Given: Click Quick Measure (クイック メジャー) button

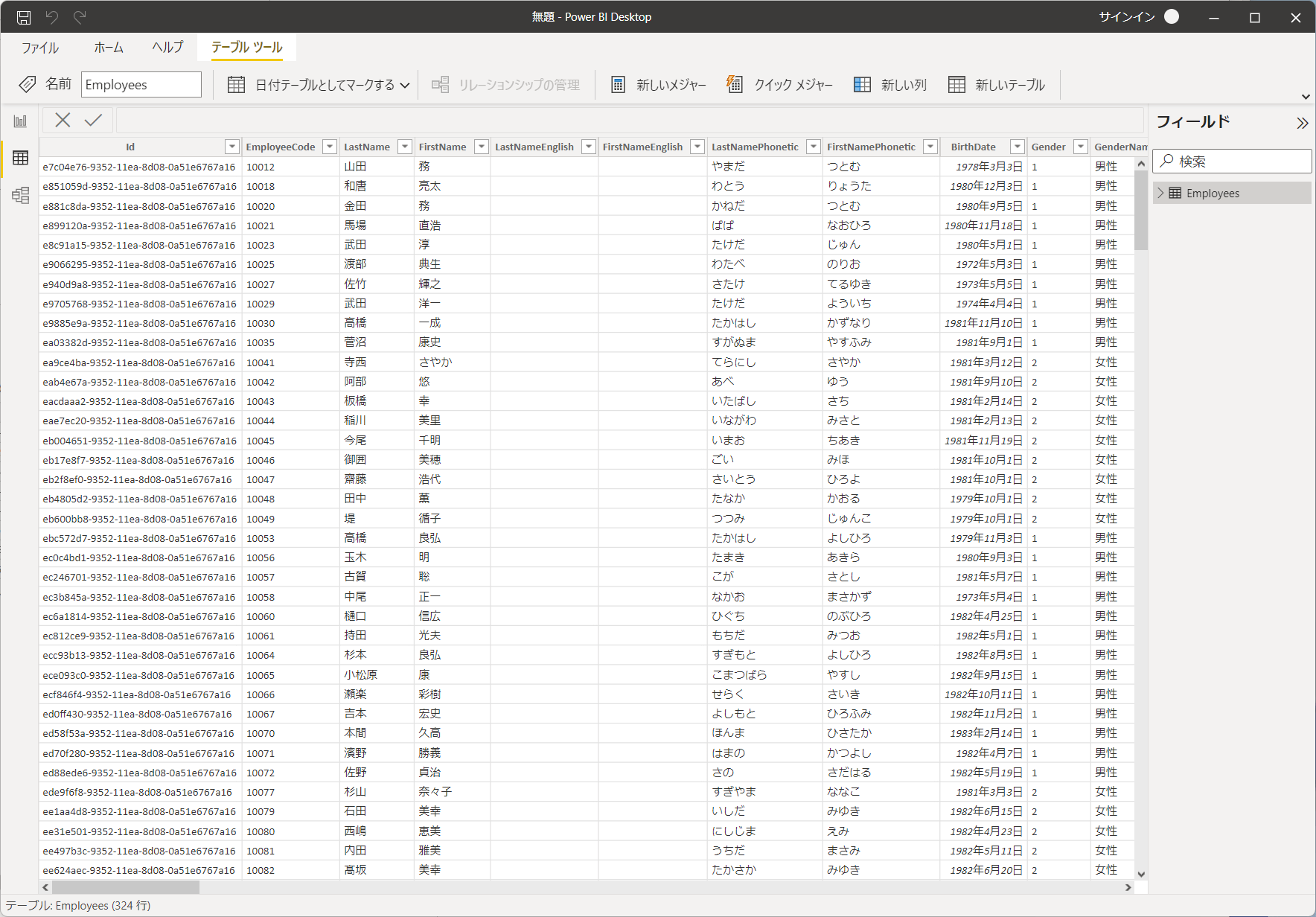Looking at the screenshot, I should [x=779, y=85].
